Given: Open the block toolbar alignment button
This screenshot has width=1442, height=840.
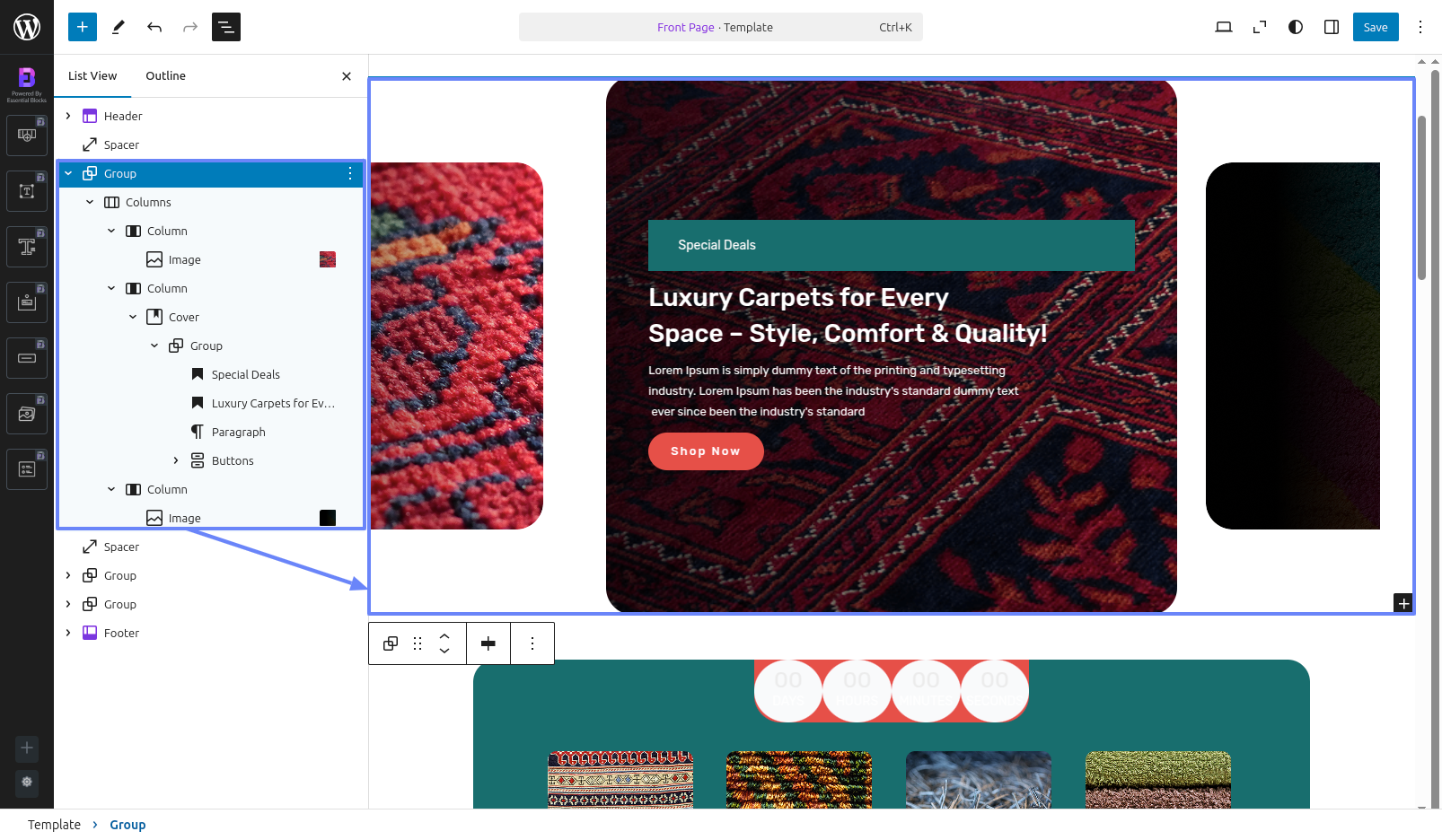Looking at the screenshot, I should click(488, 643).
